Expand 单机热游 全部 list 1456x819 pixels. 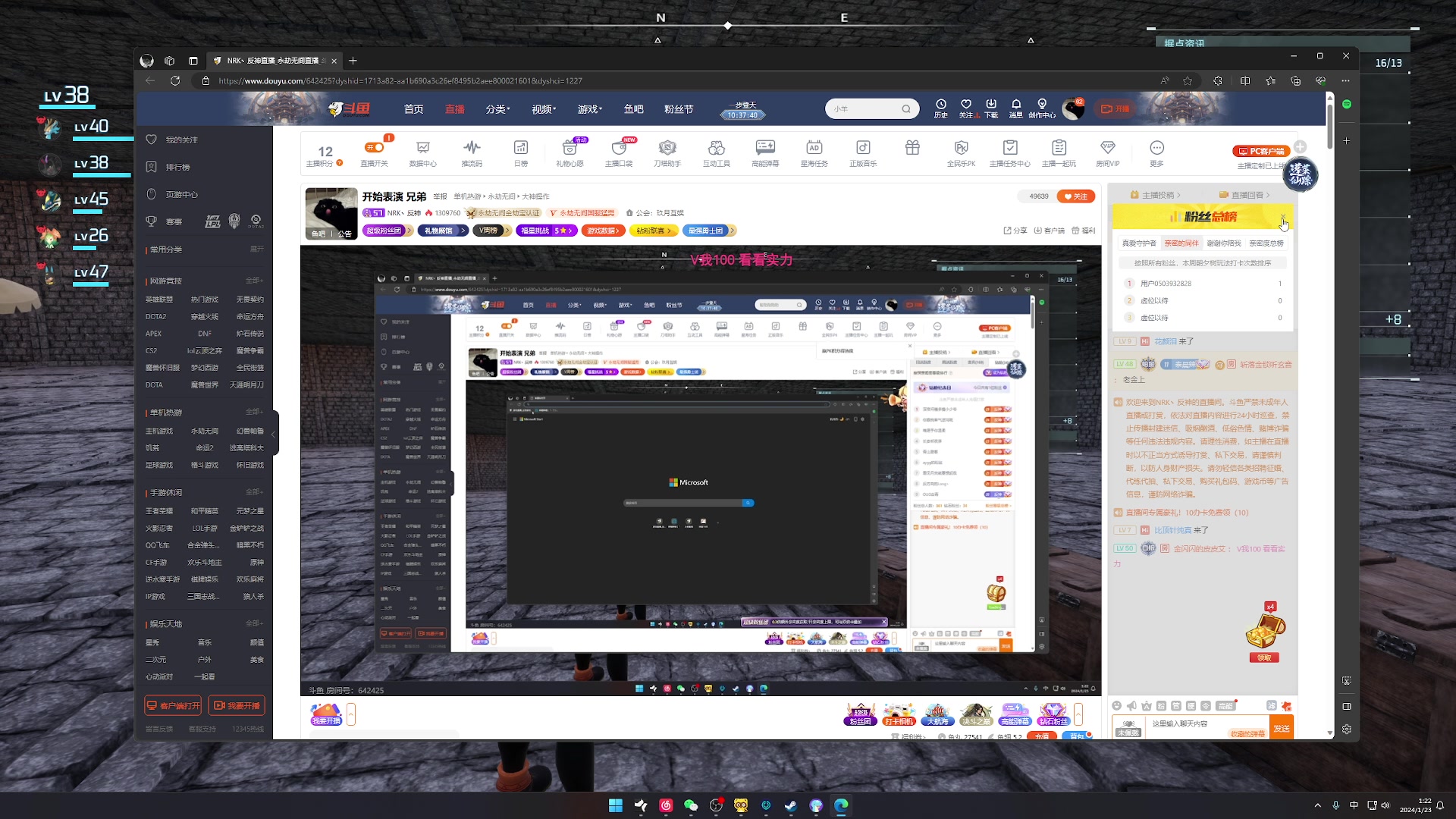(254, 412)
